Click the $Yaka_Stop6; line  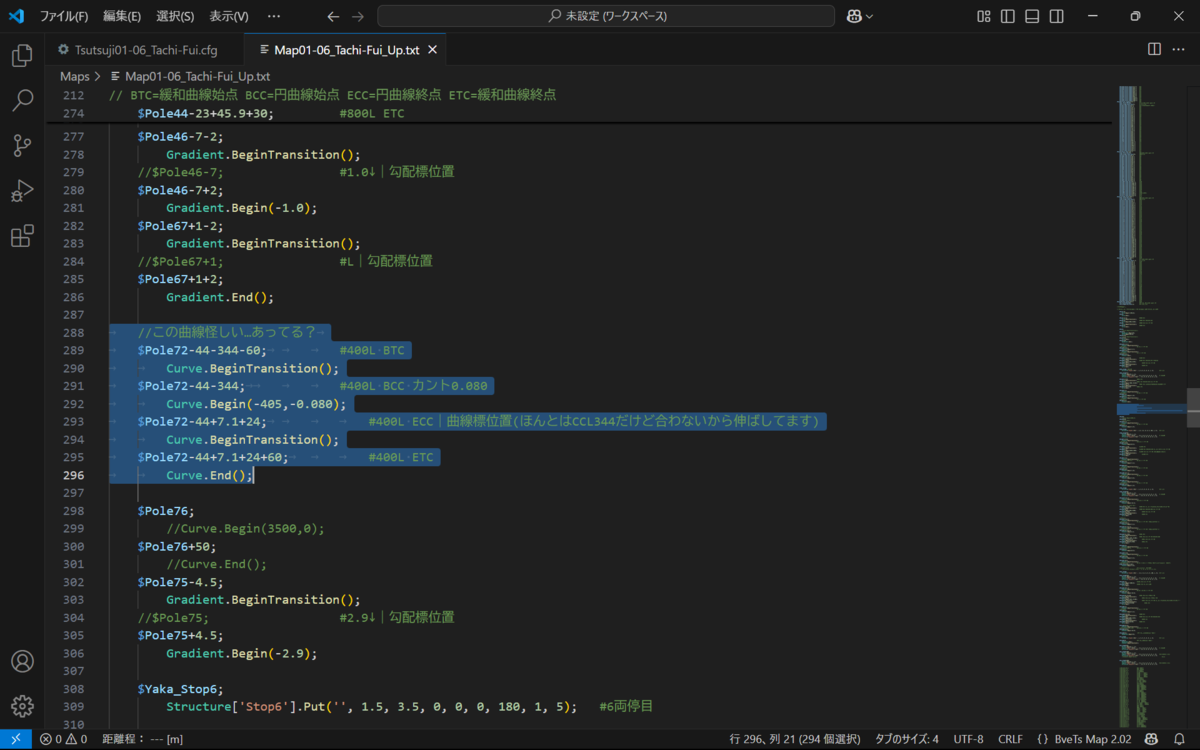(181, 689)
